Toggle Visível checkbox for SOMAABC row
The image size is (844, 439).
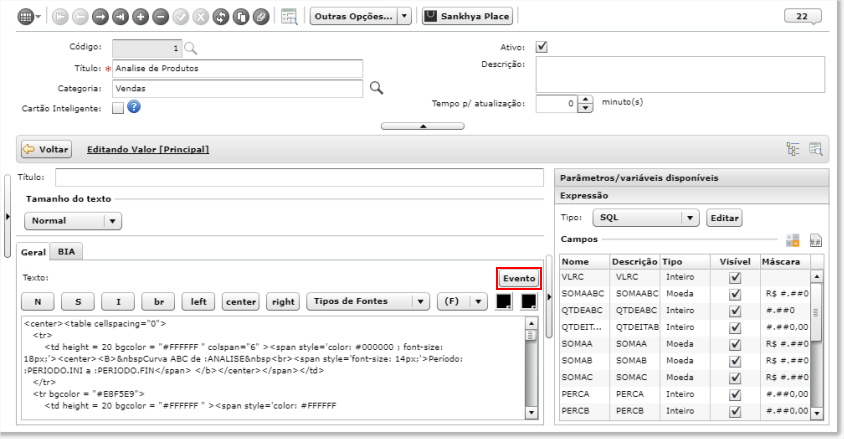tap(735, 294)
